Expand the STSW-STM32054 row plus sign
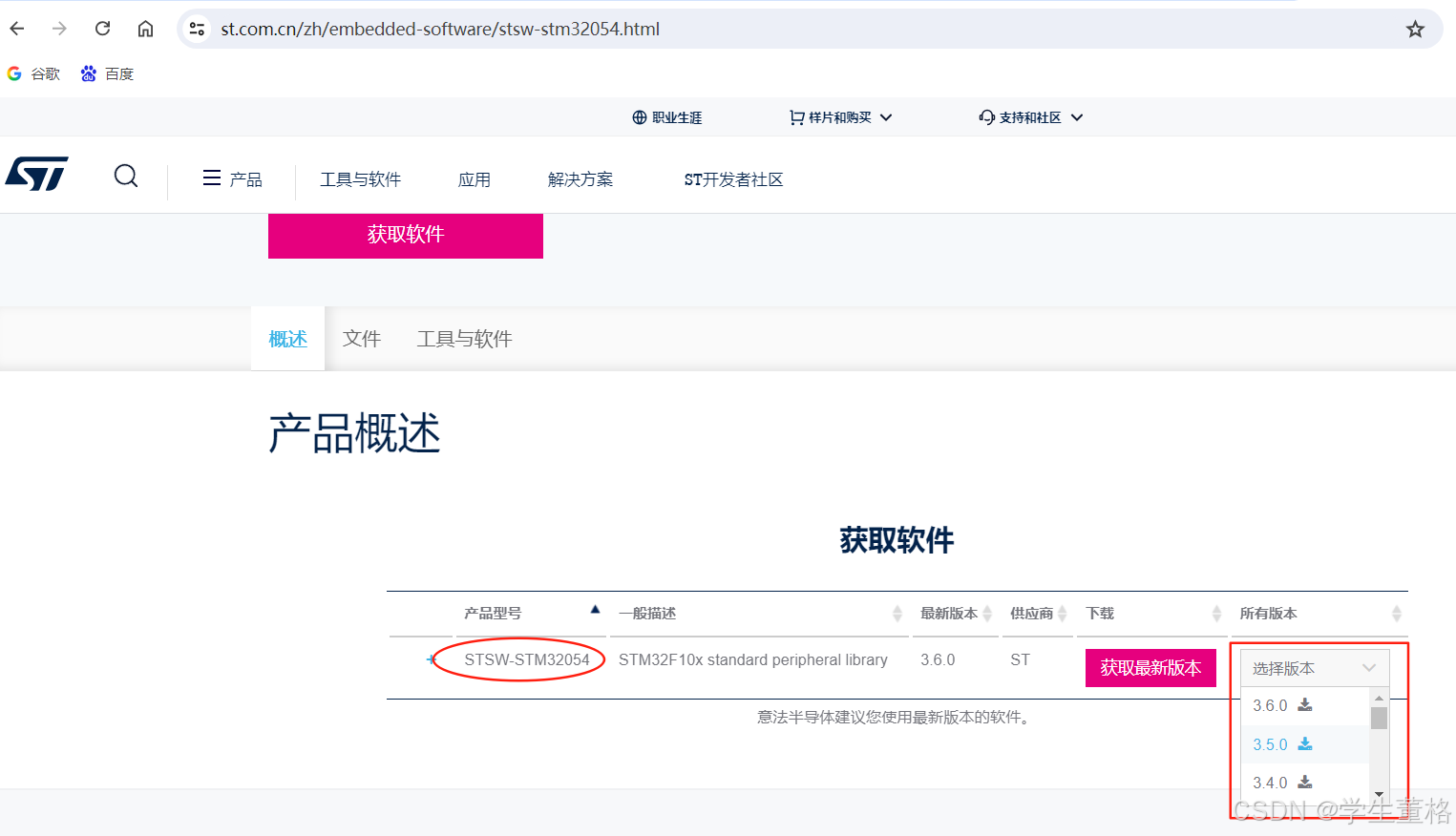 click(431, 659)
